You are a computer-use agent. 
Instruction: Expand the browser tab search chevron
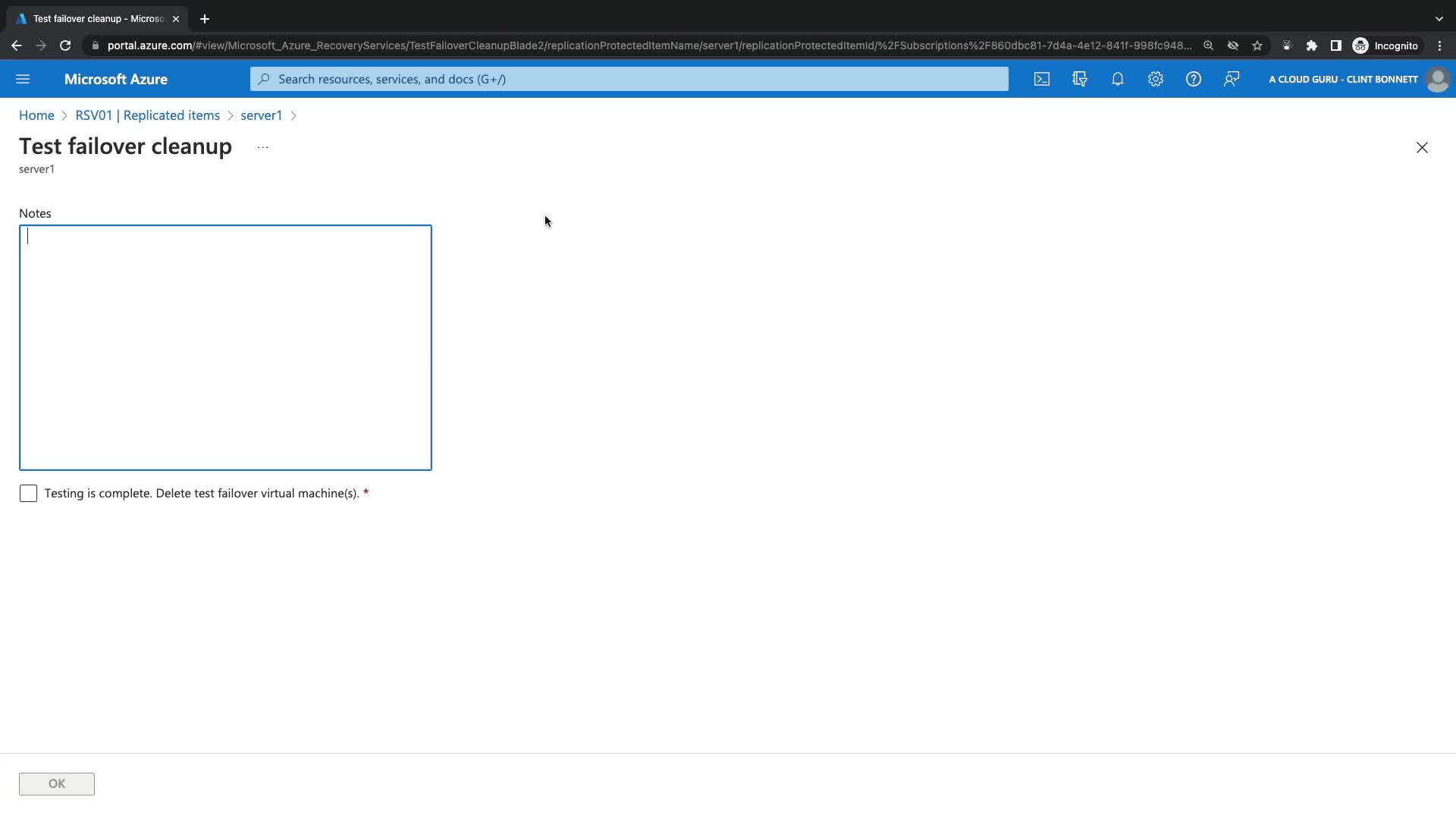(x=1439, y=18)
